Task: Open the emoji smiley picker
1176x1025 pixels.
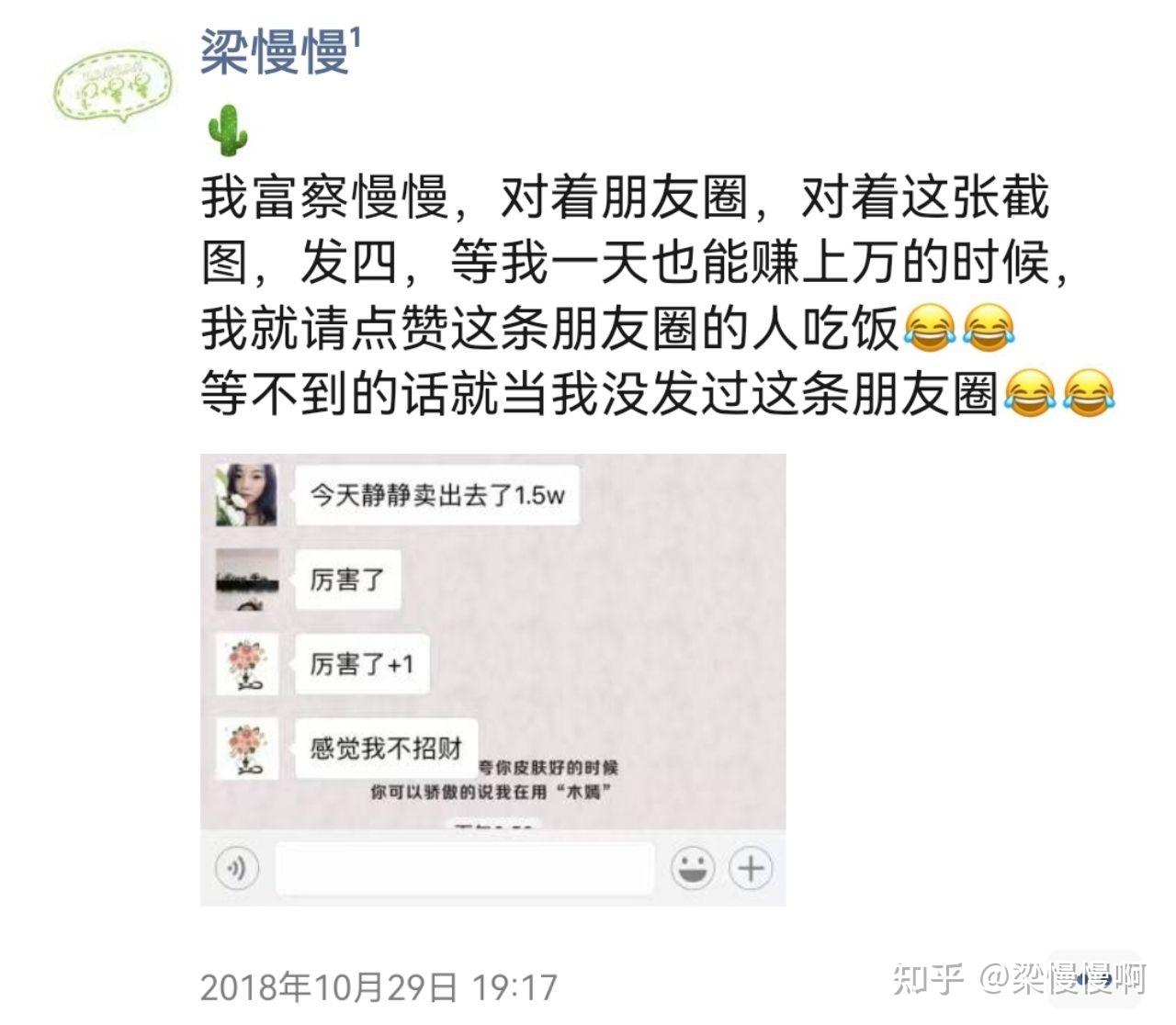Action: pos(693,868)
